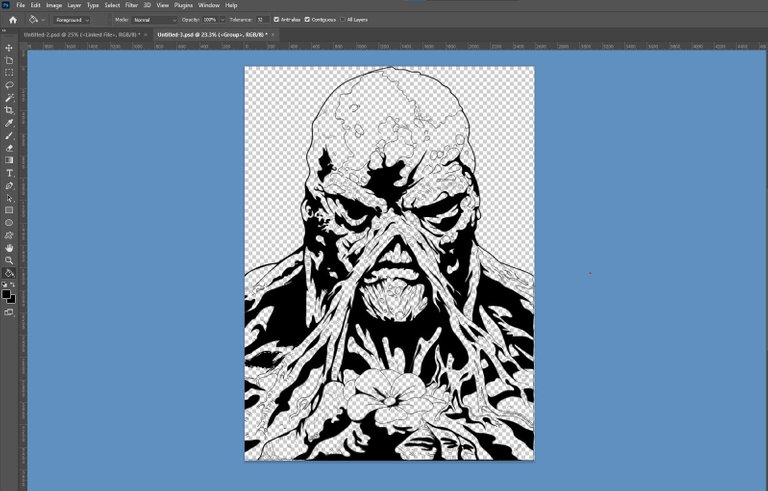Select the Pen tool
This screenshot has height=491, width=768.
coord(9,186)
